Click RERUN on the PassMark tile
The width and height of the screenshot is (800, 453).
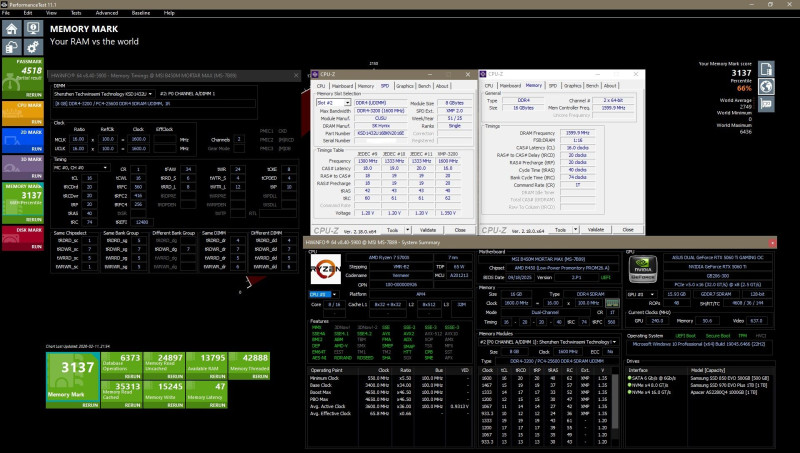34,95
